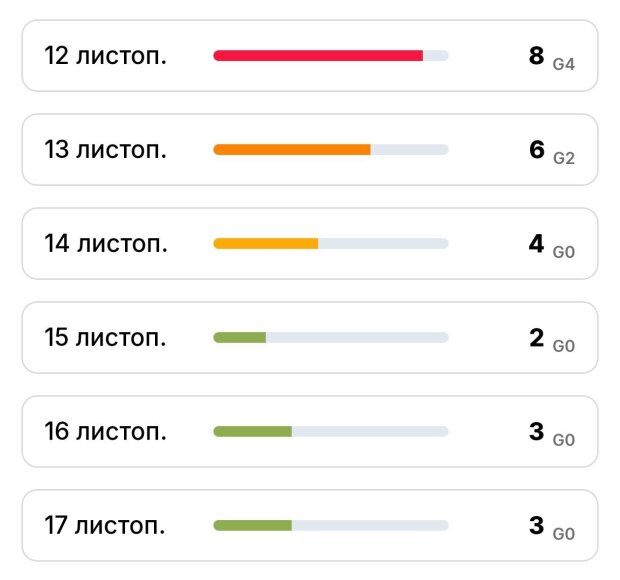Click the red bar for 12 листоп.
Image resolution: width=620 pixels, height=580 pixels.
[318, 55]
